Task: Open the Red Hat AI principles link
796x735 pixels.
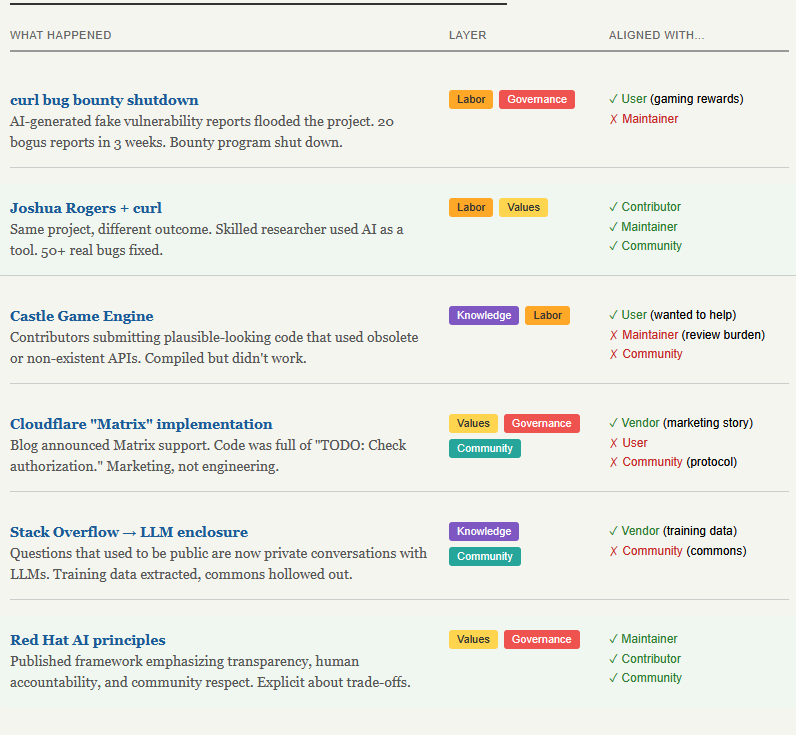Action: click(x=88, y=640)
